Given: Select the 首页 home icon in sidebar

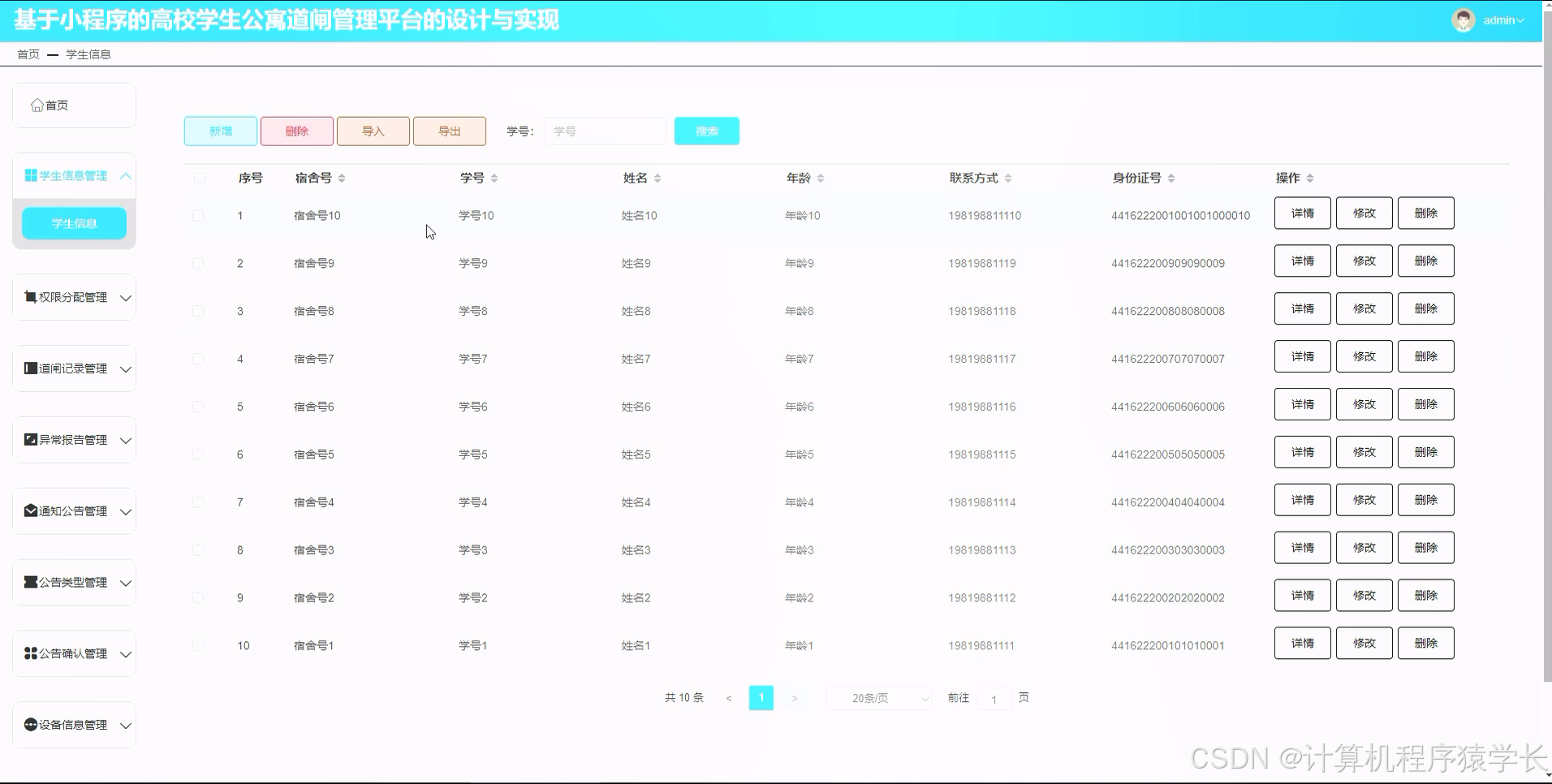Looking at the screenshot, I should [37, 104].
